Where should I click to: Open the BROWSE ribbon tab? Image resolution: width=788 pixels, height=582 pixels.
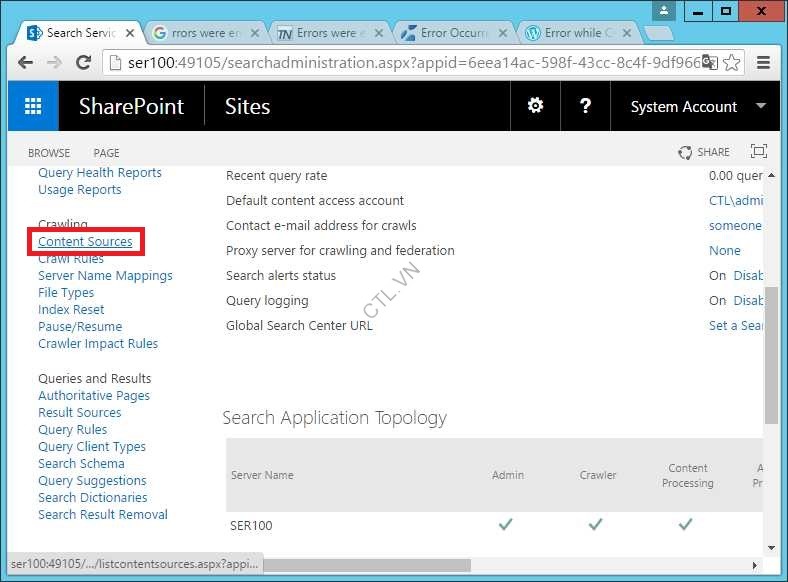point(49,153)
